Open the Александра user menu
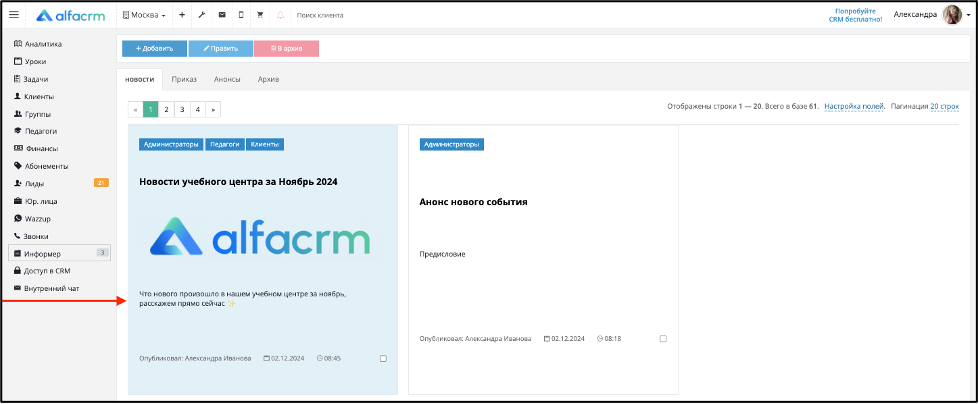979x404 pixels. [916, 14]
